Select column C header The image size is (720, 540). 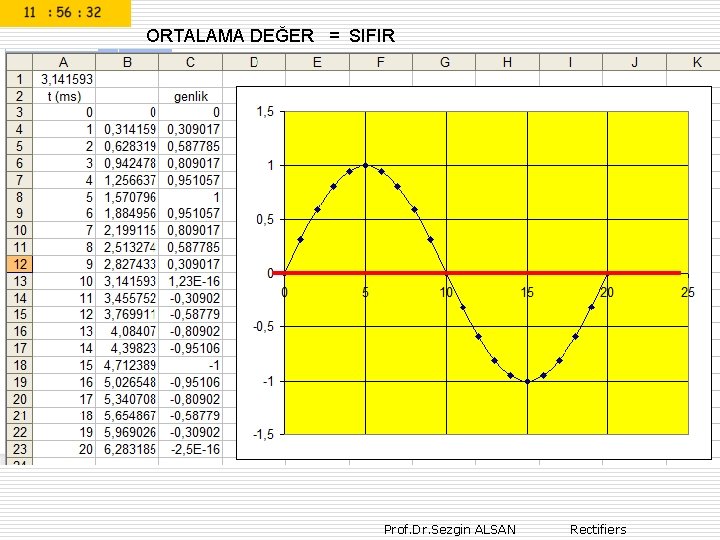coord(191,62)
